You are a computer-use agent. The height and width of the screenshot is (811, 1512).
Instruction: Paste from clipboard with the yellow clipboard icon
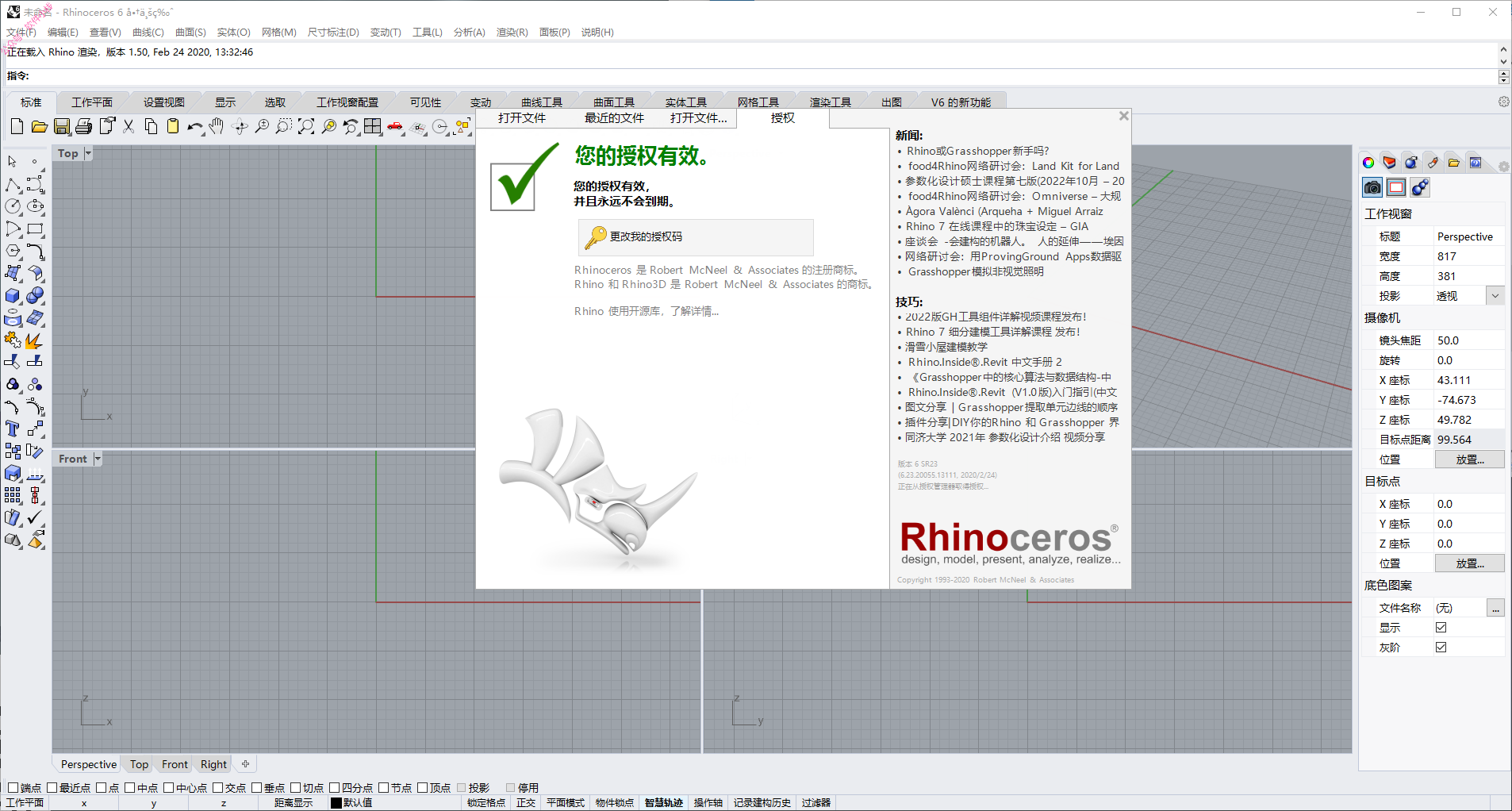[173, 126]
